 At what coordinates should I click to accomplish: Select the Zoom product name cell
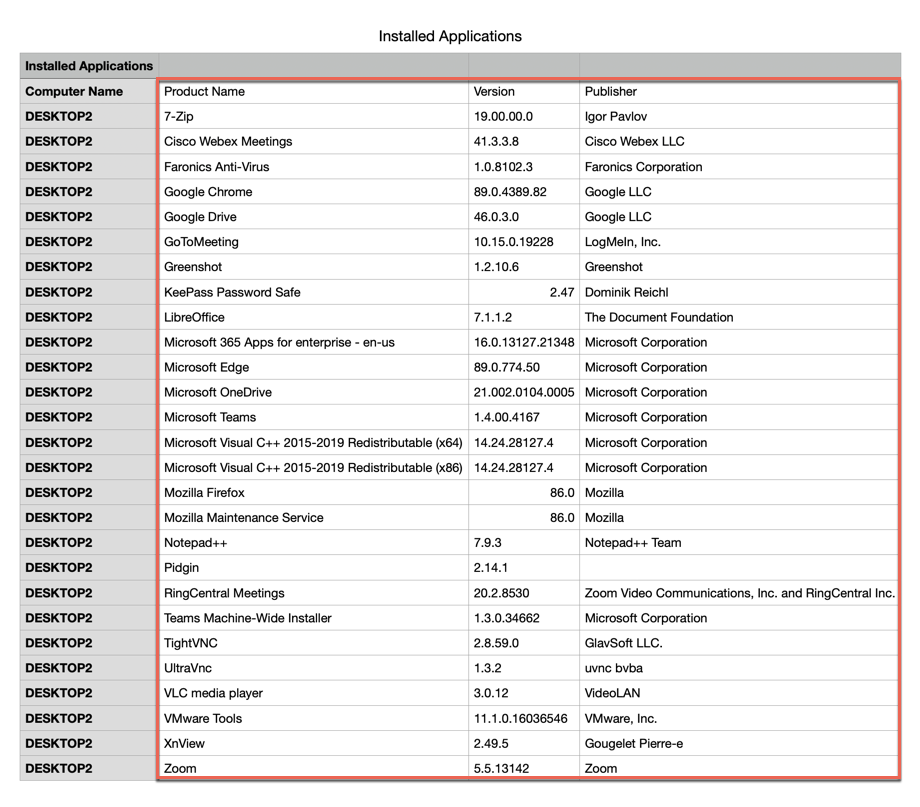point(313,768)
